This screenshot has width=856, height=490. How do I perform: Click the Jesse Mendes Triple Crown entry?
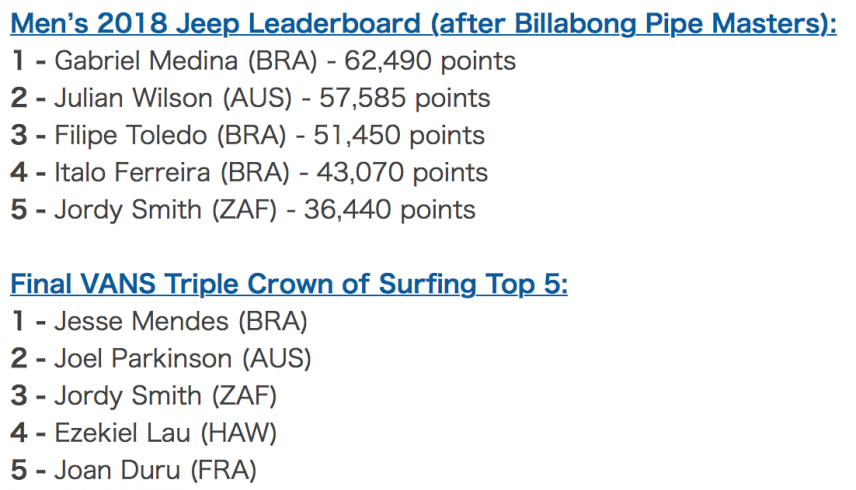click(159, 321)
